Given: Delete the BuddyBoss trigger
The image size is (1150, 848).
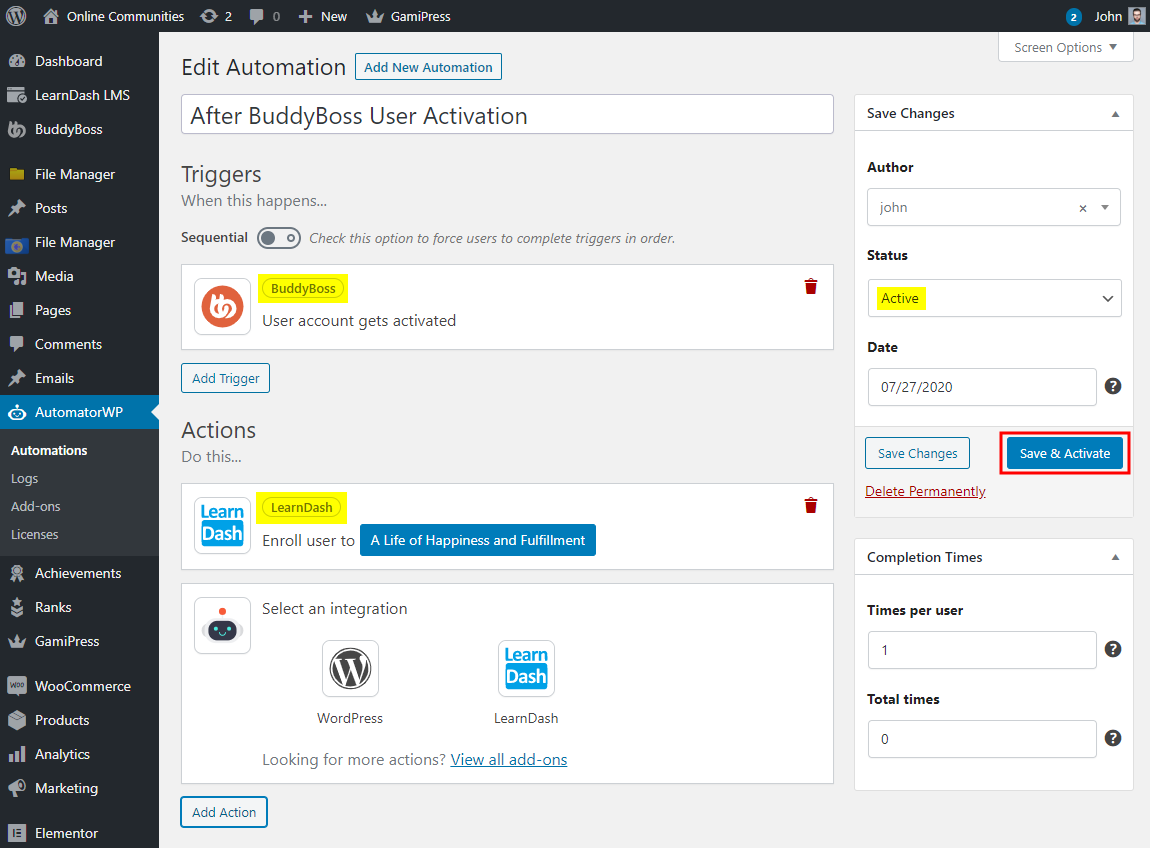Looking at the screenshot, I should (810, 286).
